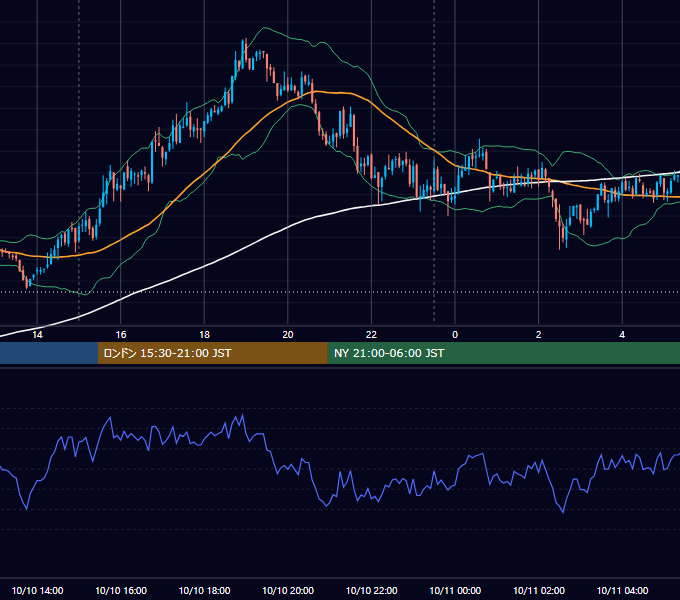Image resolution: width=680 pixels, height=600 pixels.
Task: Click the 10/11 04:00 oscillator time label
Action: pos(622,590)
